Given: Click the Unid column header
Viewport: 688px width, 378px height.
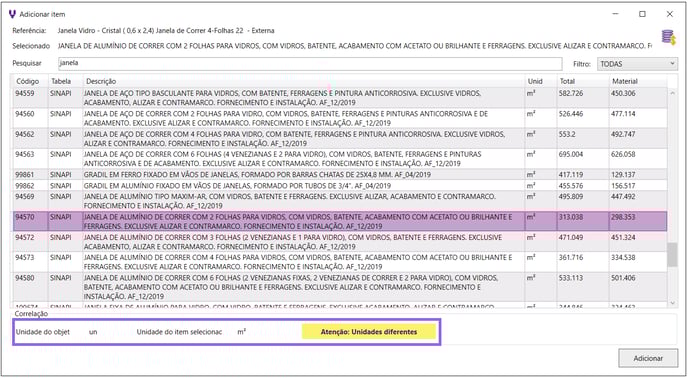Looking at the screenshot, I should pos(535,81).
